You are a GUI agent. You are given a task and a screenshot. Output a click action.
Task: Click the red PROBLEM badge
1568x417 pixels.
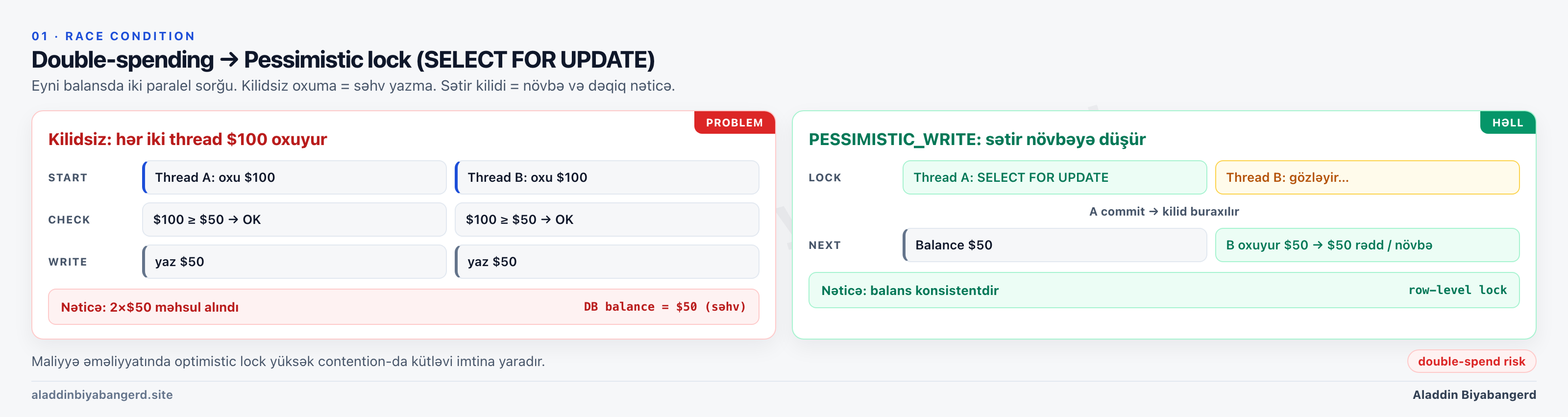(x=734, y=123)
